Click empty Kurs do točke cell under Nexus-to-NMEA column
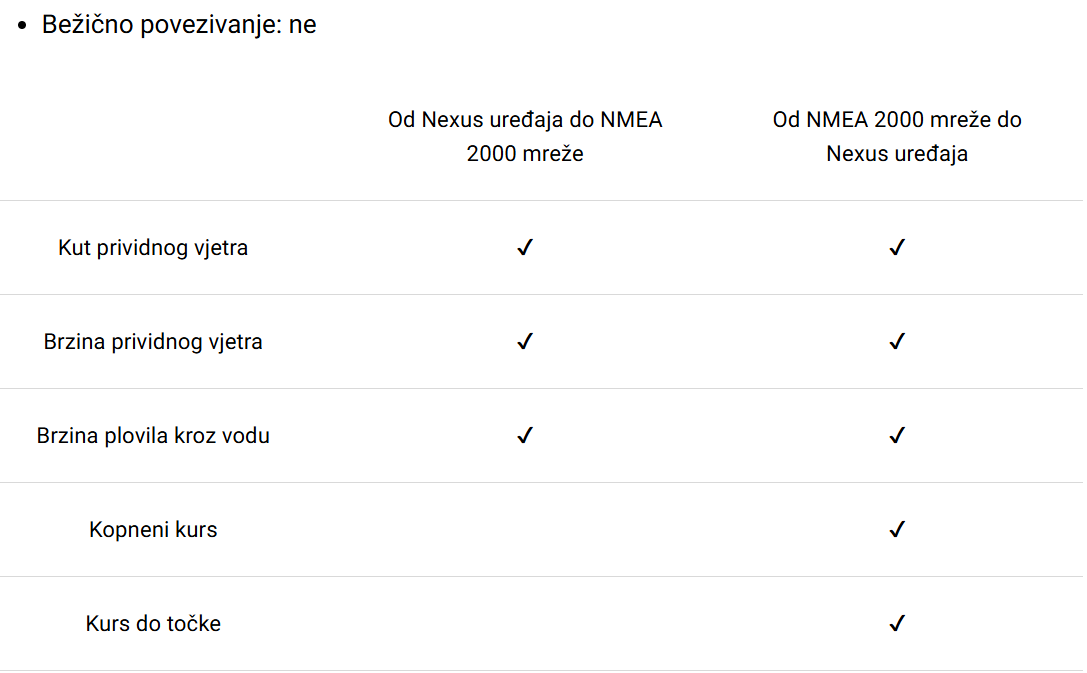This screenshot has height=673, width=1087. (x=525, y=623)
